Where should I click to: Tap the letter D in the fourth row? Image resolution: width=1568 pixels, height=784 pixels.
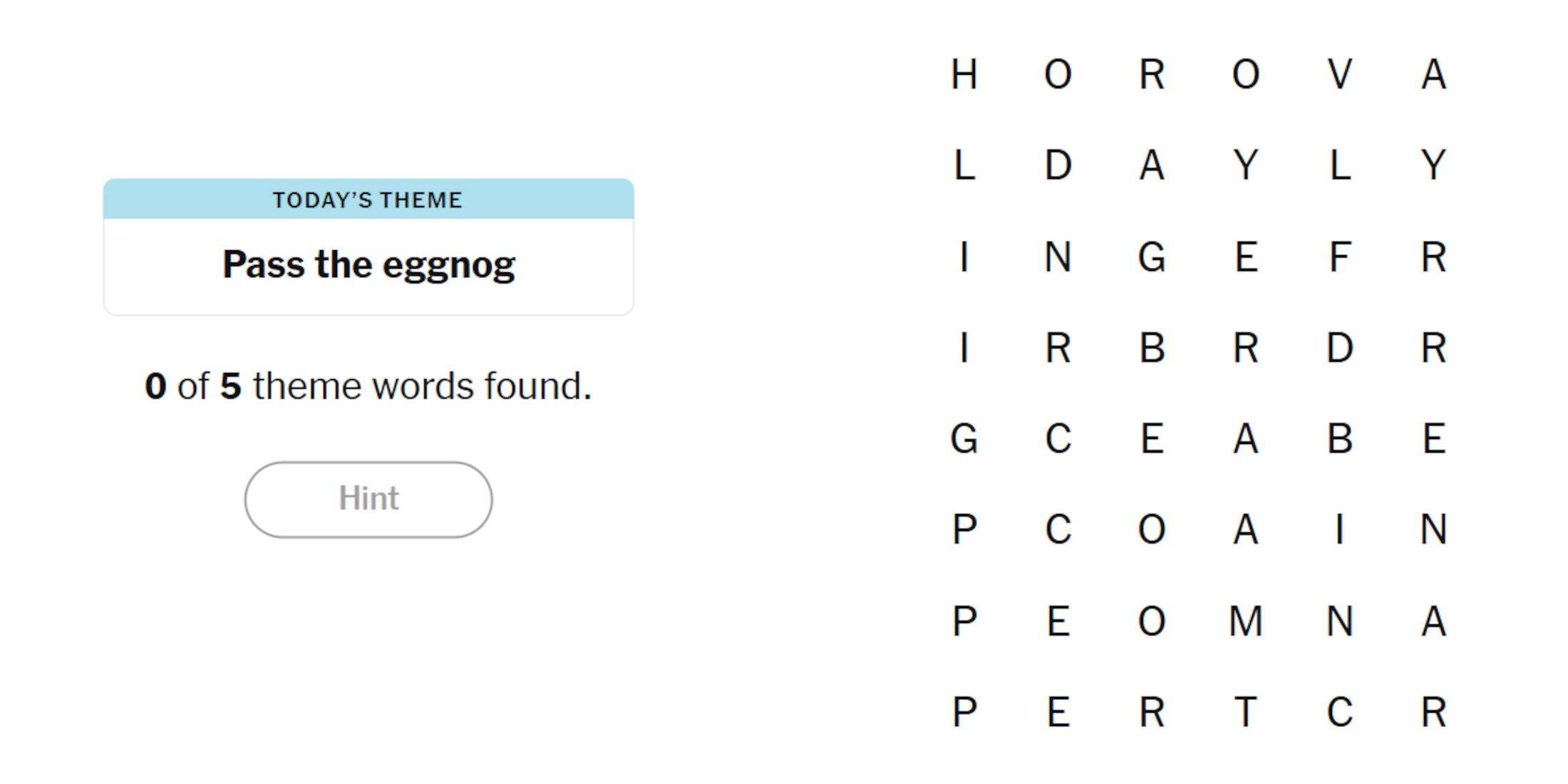1339,348
